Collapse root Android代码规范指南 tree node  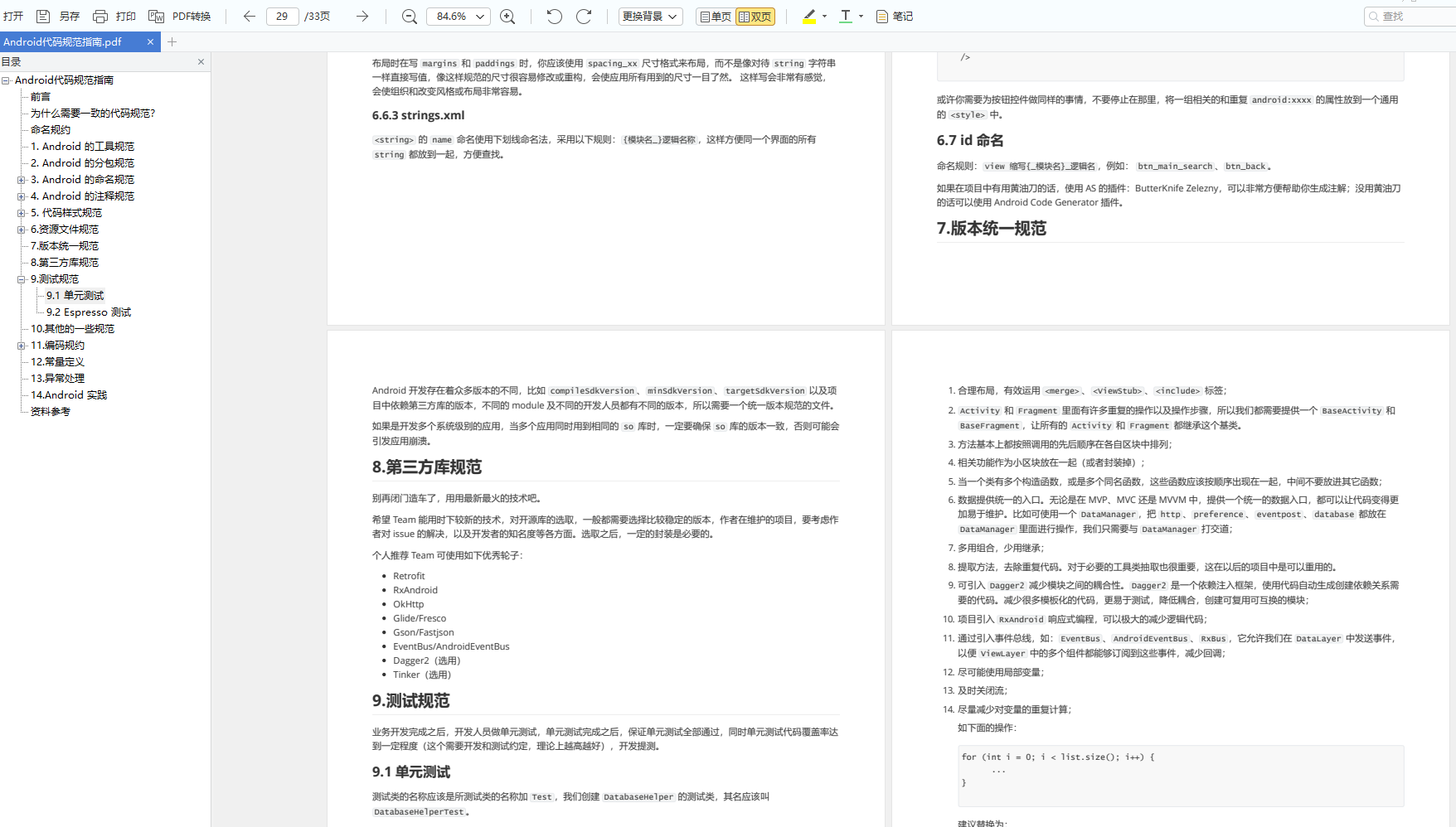coord(6,80)
